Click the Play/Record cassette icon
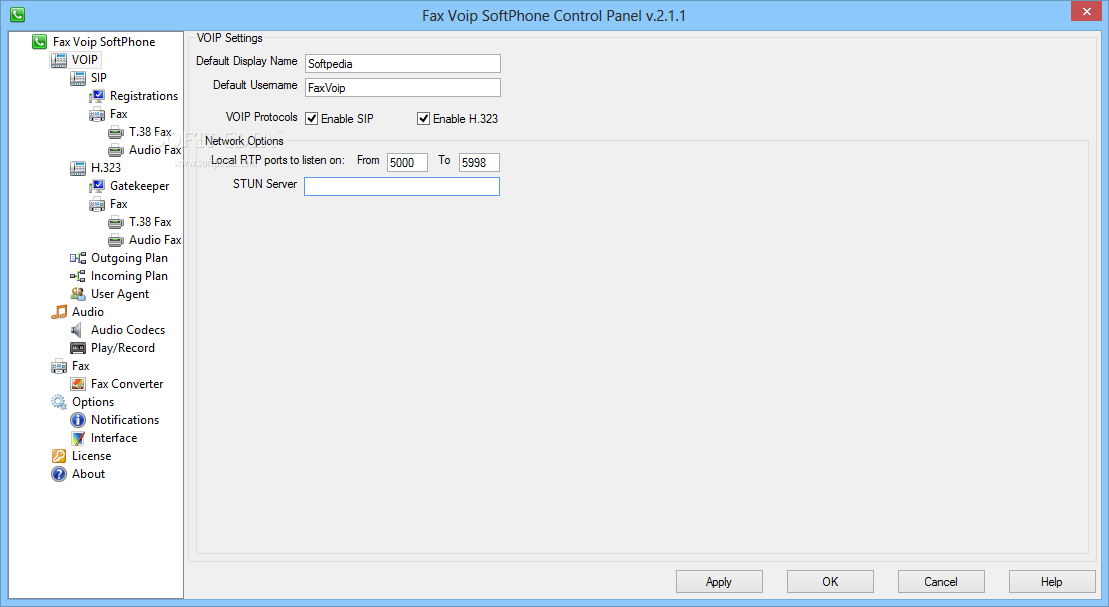Image resolution: width=1109 pixels, height=607 pixels. 78,348
